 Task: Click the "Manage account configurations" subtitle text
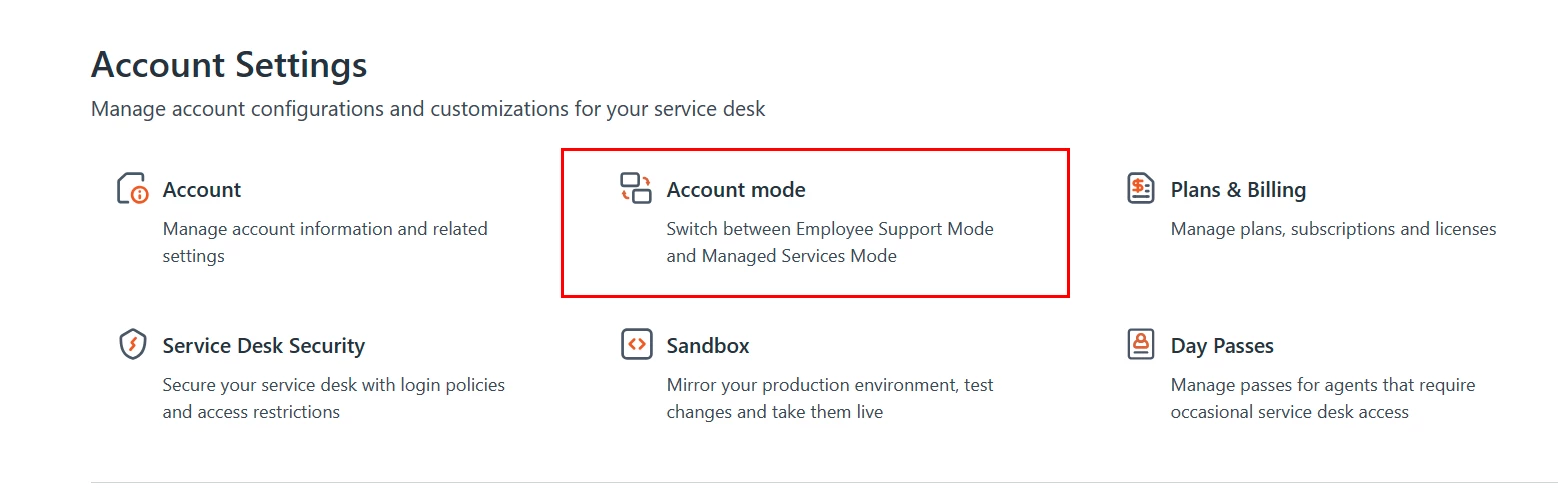click(x=428, y=109)
